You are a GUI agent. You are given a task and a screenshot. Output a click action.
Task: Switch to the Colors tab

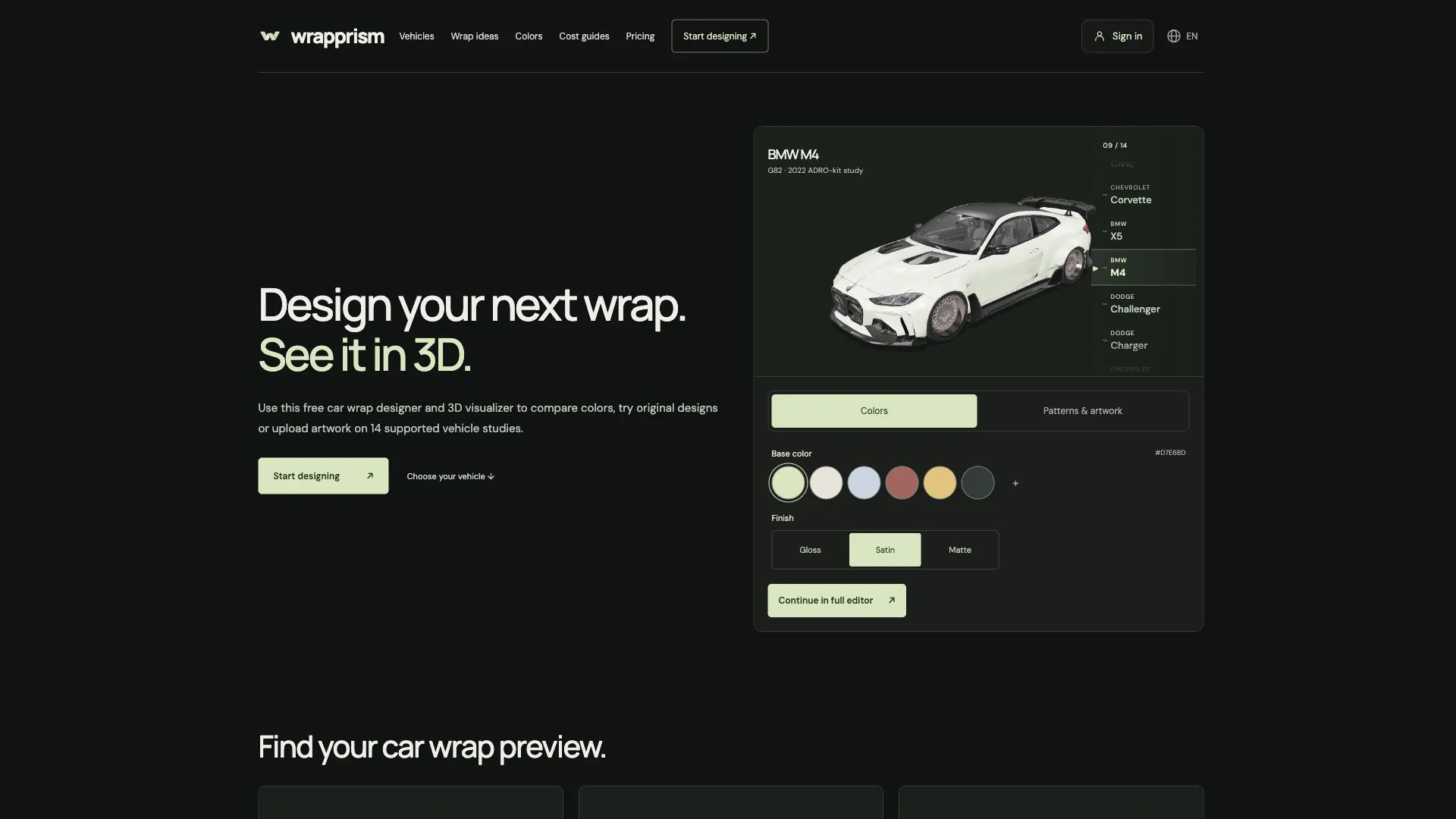(x=874, y=411)
